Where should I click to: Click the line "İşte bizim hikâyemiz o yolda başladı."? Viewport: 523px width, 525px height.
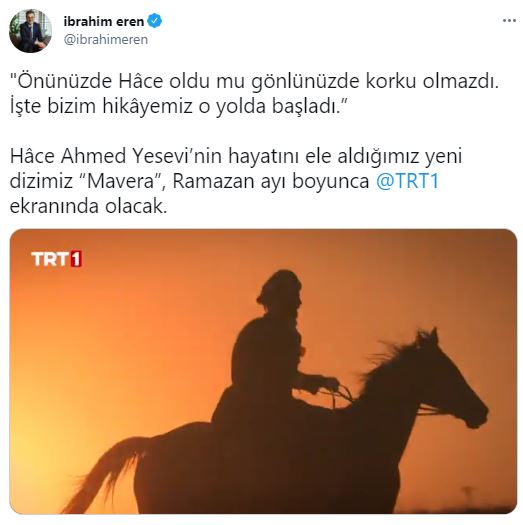click(x=178, y=106)
